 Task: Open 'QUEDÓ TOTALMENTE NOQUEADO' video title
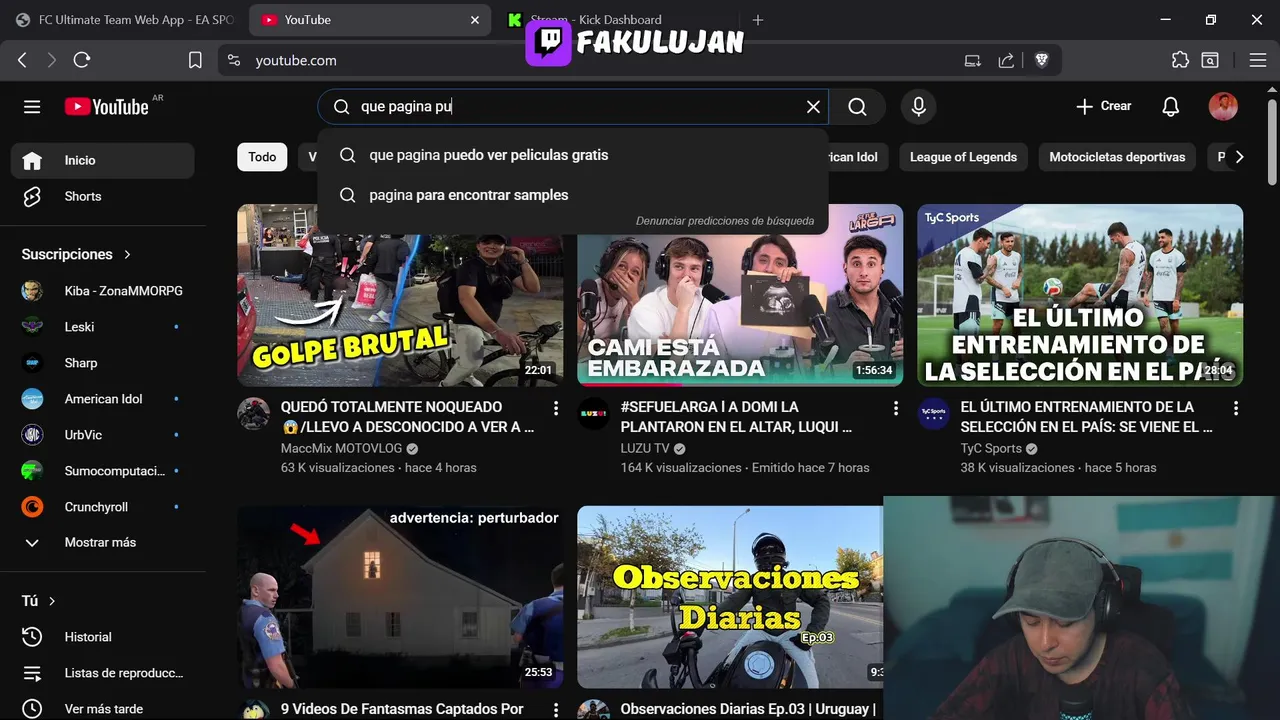pos(407,417)
